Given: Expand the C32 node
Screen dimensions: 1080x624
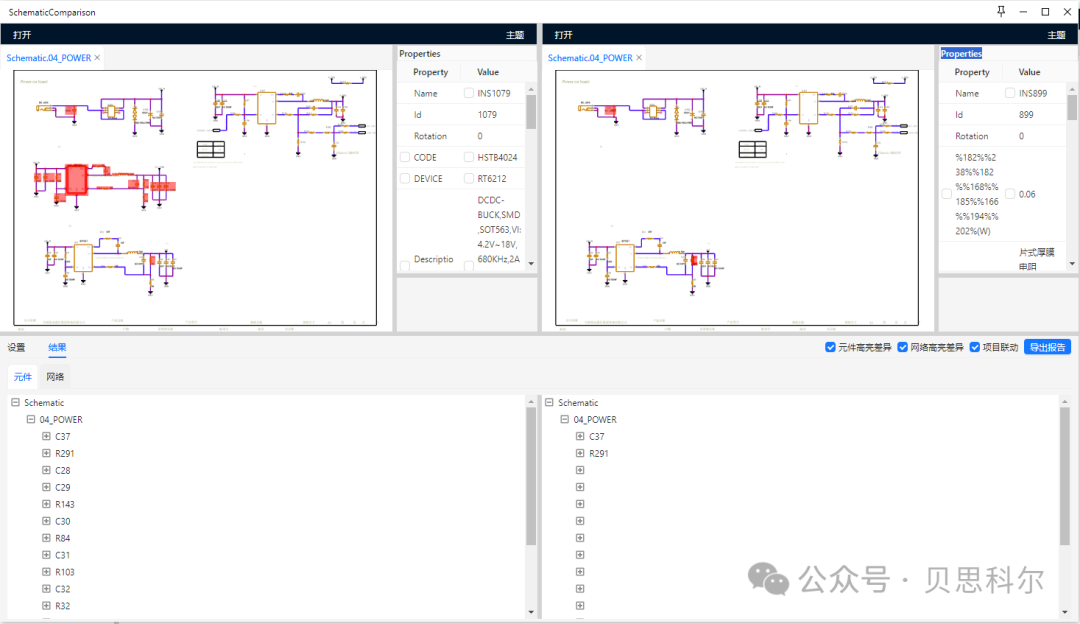Looking at the screenshot, I should [x=46, y=589].
